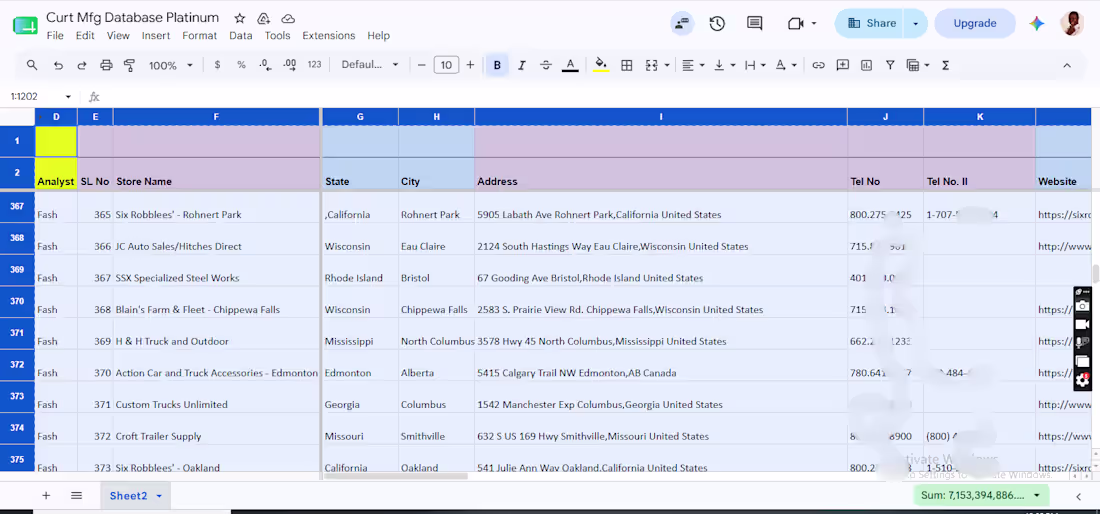
Task: Open the activity dashboard icon
Action: (x=680, y=23)
